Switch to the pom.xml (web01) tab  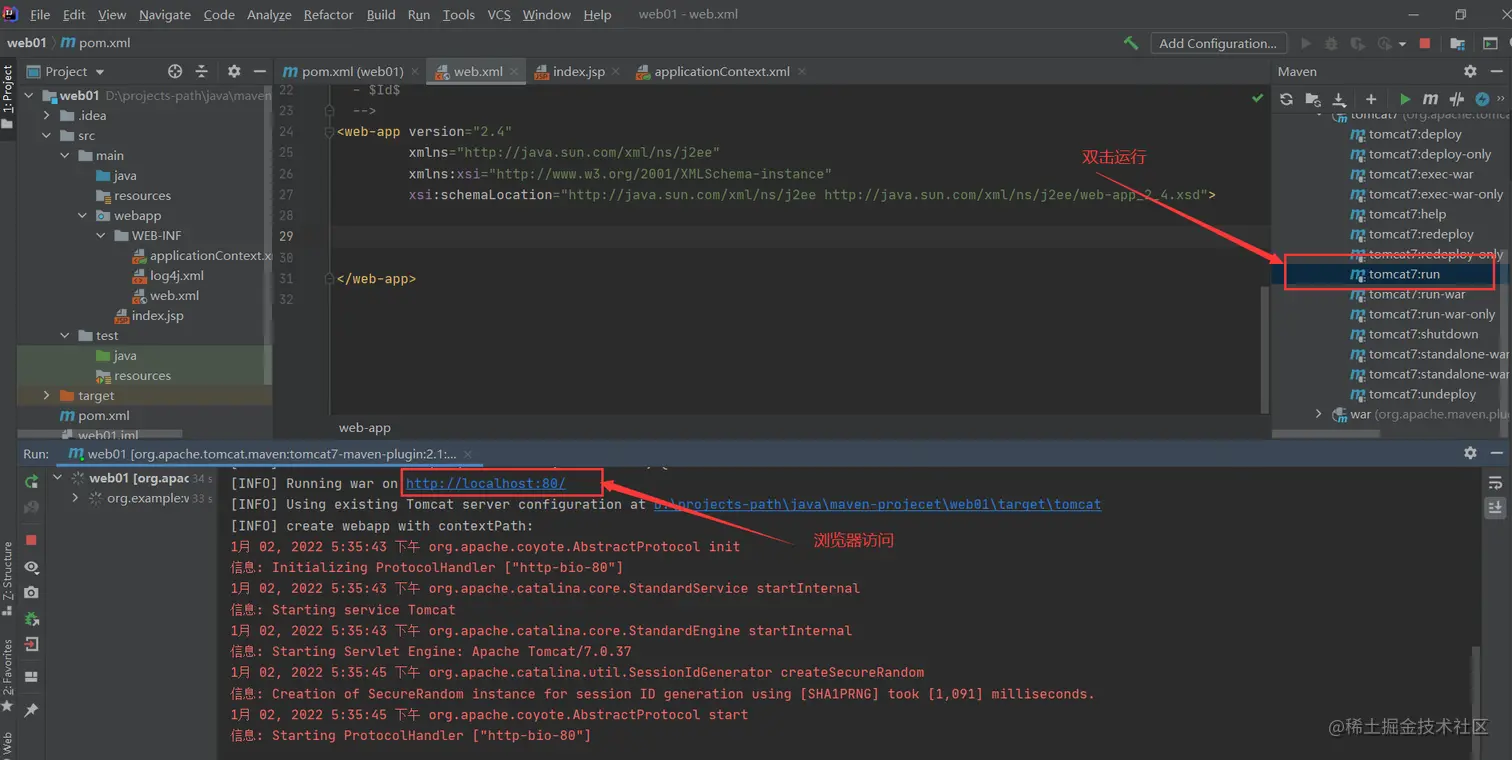(x=350, y=71)
